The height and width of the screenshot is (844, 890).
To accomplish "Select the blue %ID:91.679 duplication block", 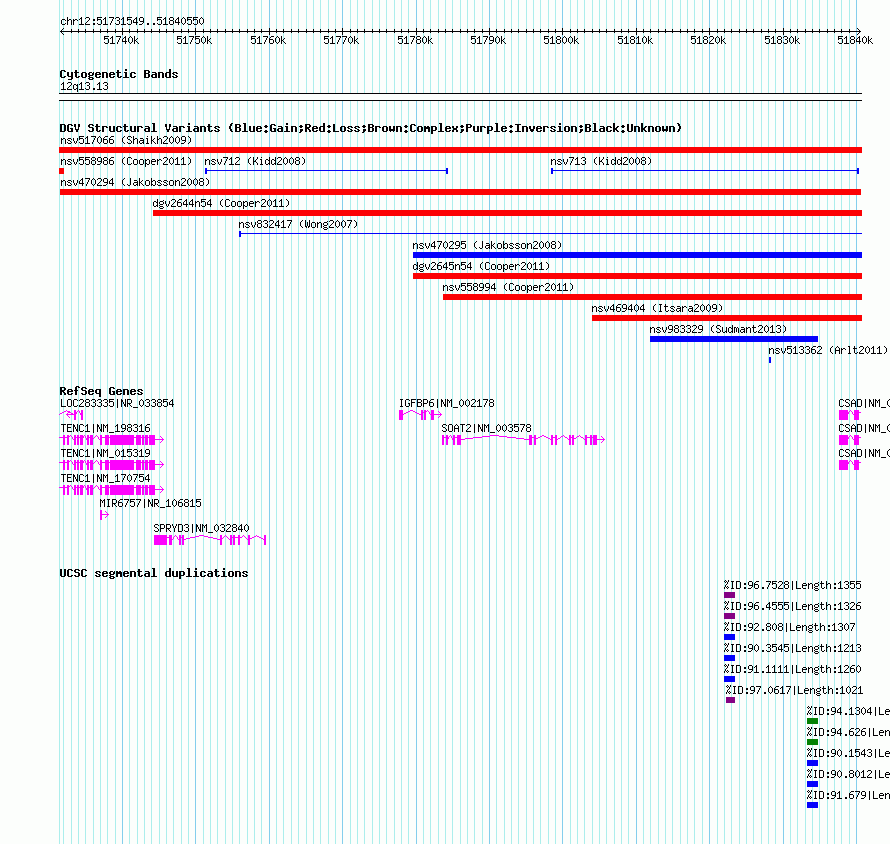I will coord(813,805).
